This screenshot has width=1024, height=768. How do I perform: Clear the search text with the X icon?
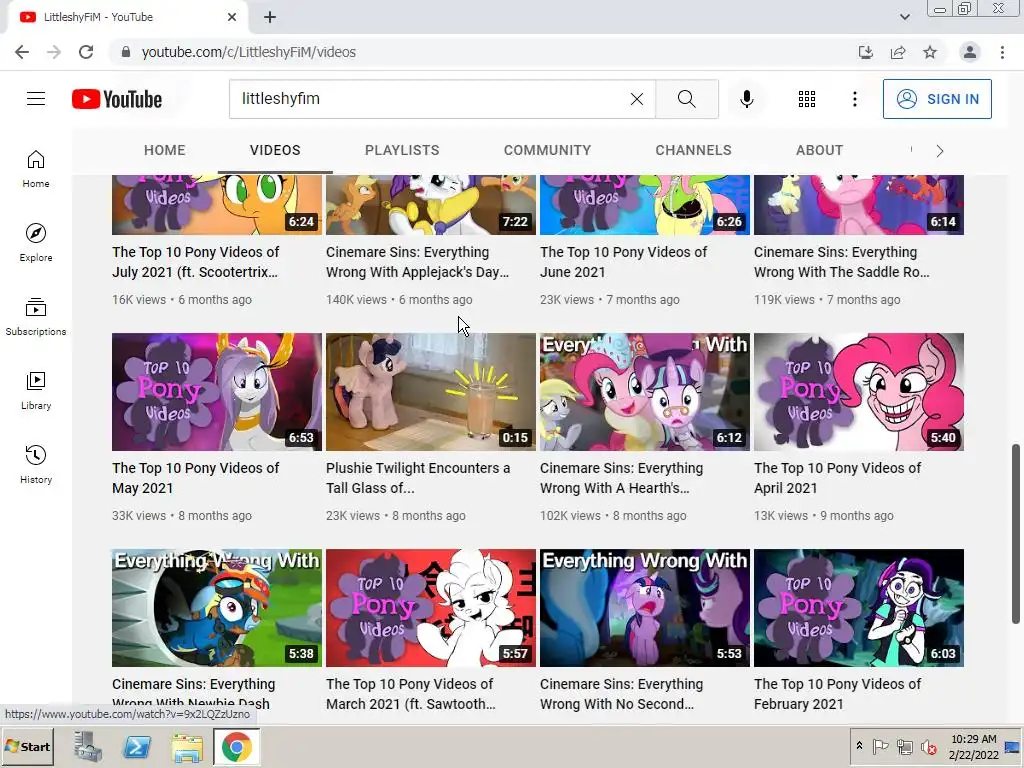(x=637, y=99)
